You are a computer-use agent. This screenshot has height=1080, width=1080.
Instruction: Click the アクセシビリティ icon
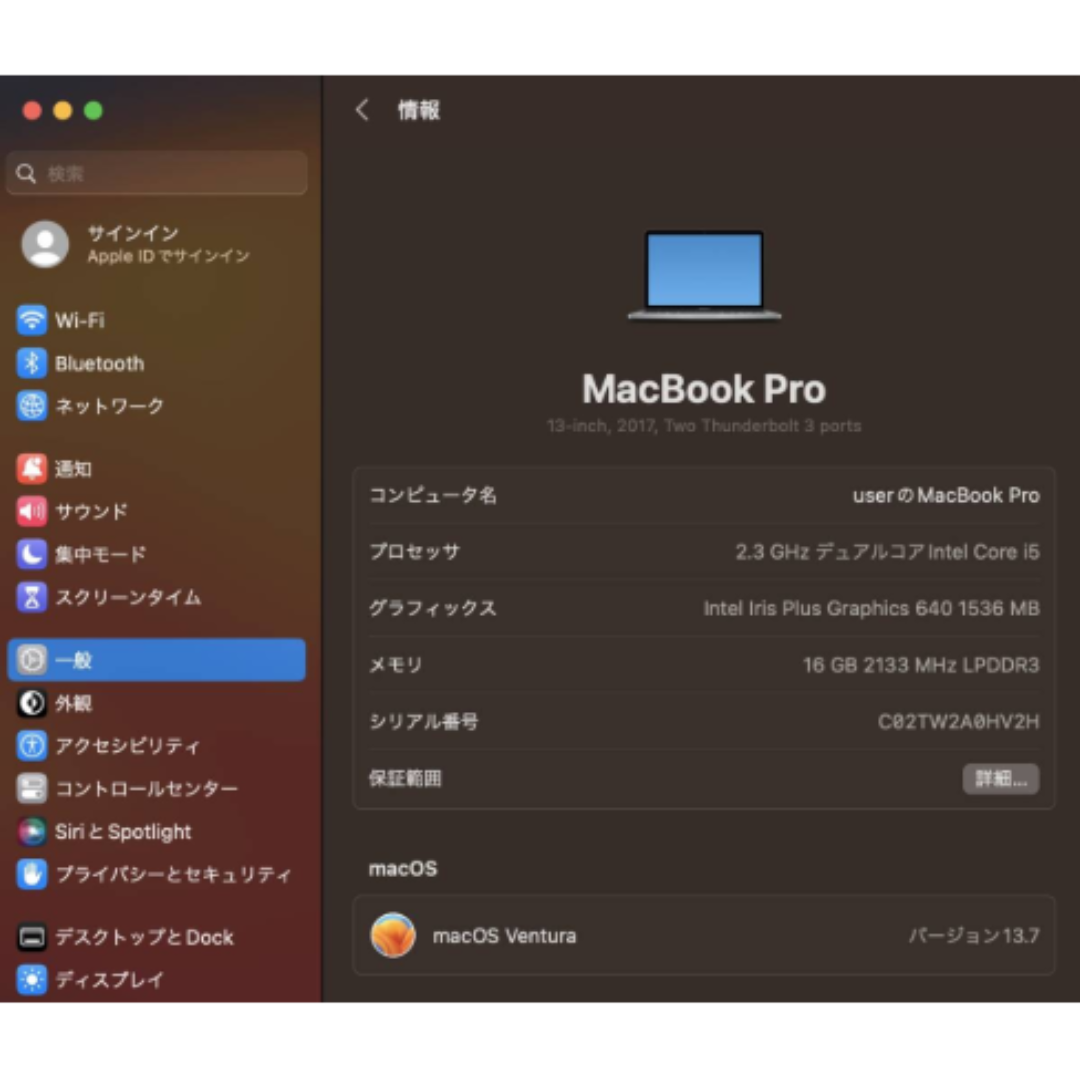32,745
